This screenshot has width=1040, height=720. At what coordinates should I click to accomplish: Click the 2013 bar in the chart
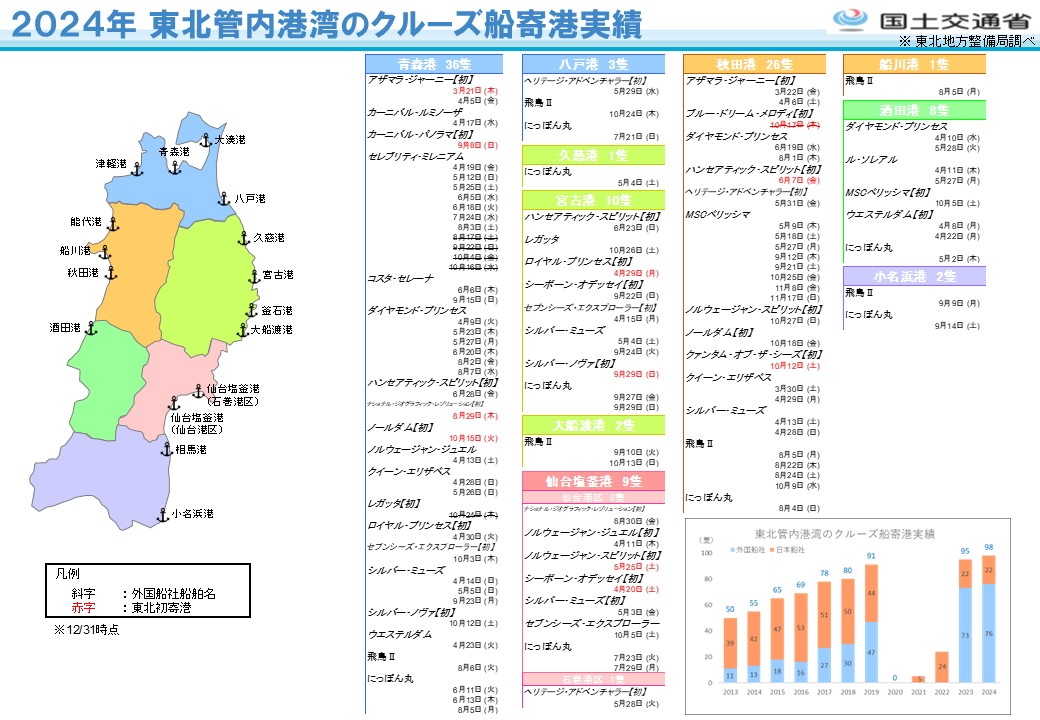[730, 650]
